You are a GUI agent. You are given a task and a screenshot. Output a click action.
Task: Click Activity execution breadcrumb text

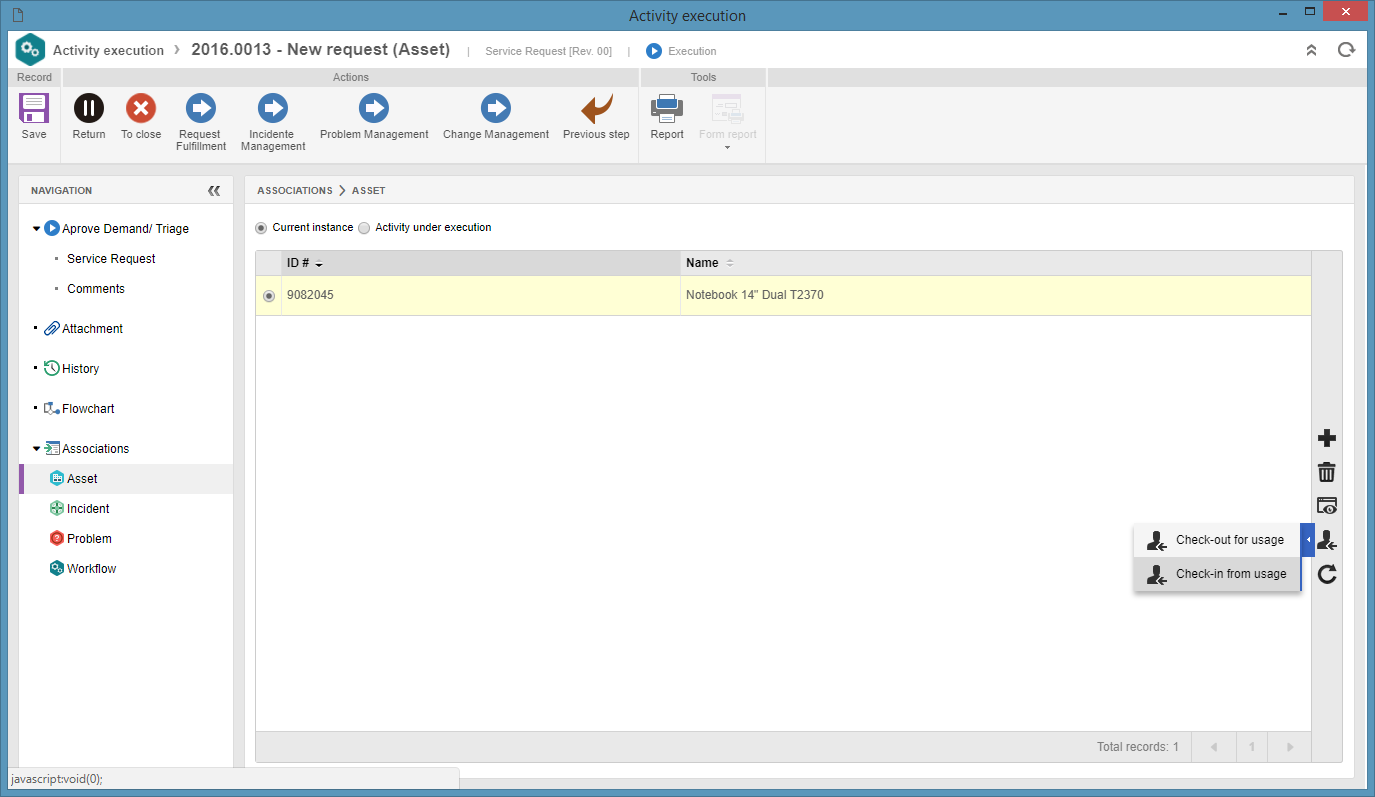[x=108, y=50]
